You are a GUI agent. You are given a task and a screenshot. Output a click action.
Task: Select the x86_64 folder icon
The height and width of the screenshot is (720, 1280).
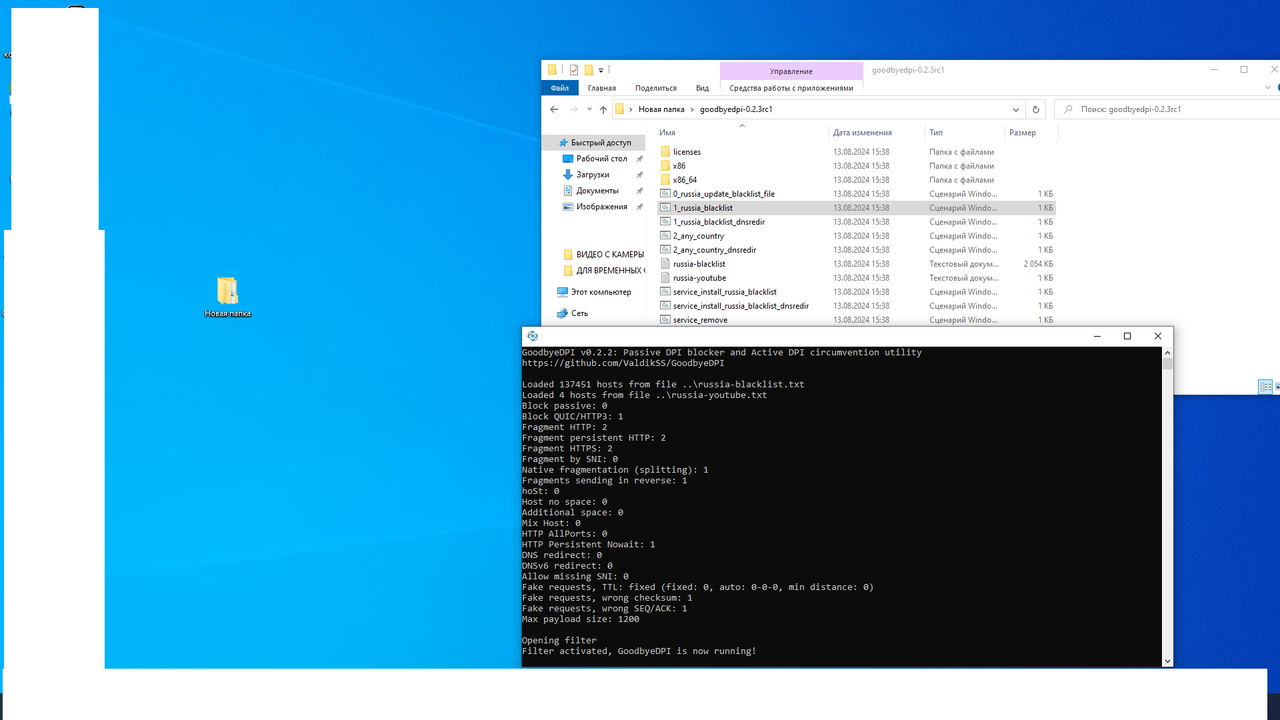tap(665, 180)
